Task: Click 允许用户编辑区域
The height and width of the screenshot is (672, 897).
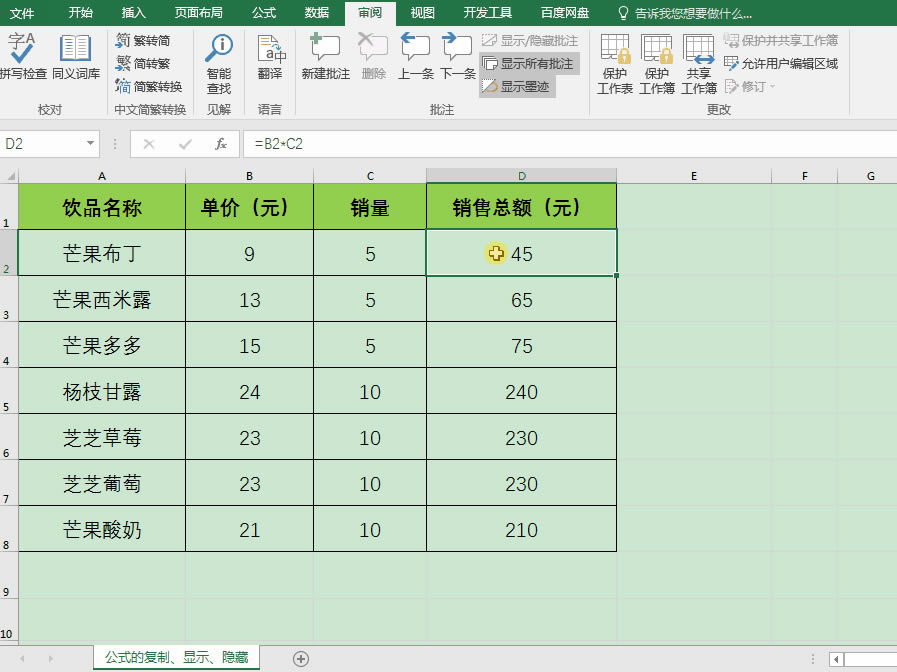Action: click(x=791, y=62)
